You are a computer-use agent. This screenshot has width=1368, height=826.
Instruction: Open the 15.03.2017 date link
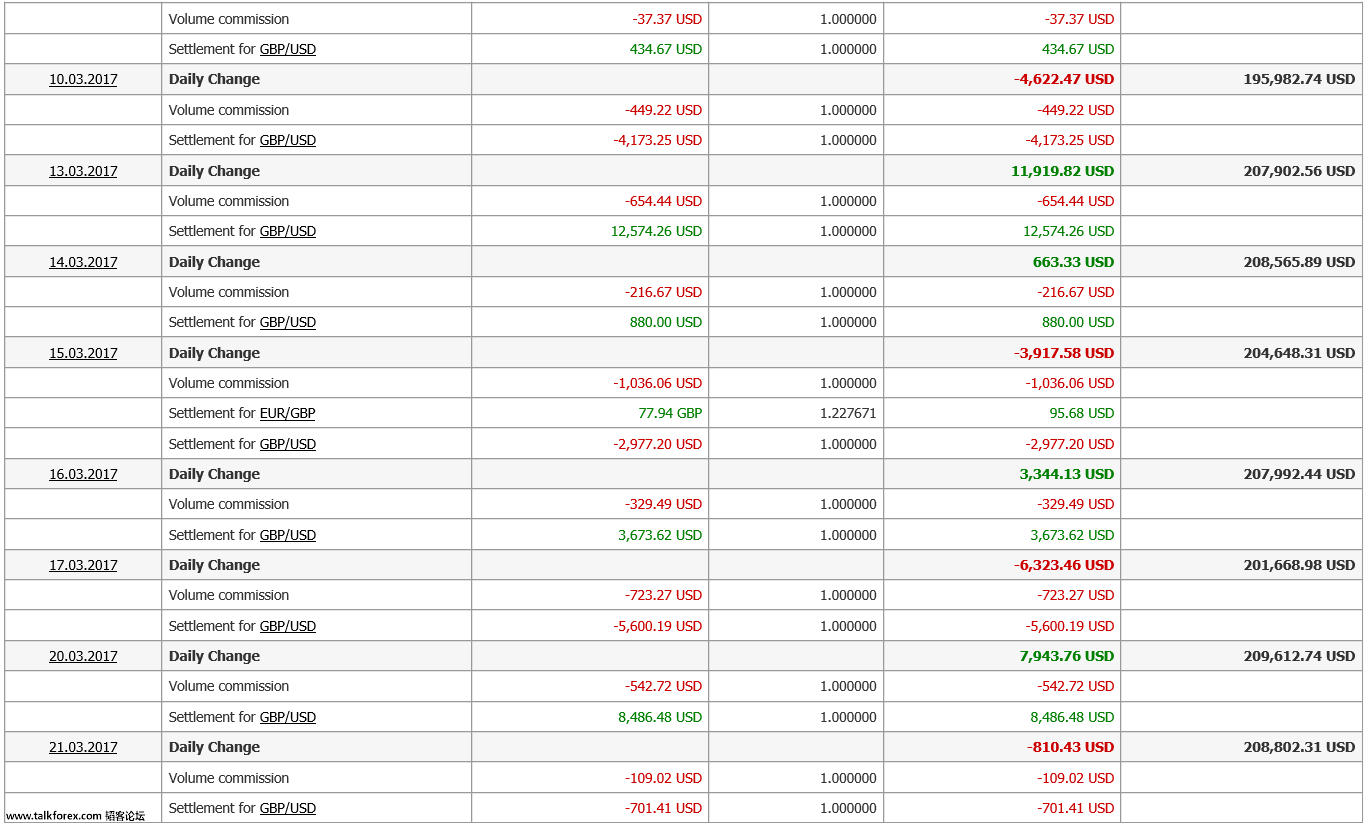coord(83,353)
